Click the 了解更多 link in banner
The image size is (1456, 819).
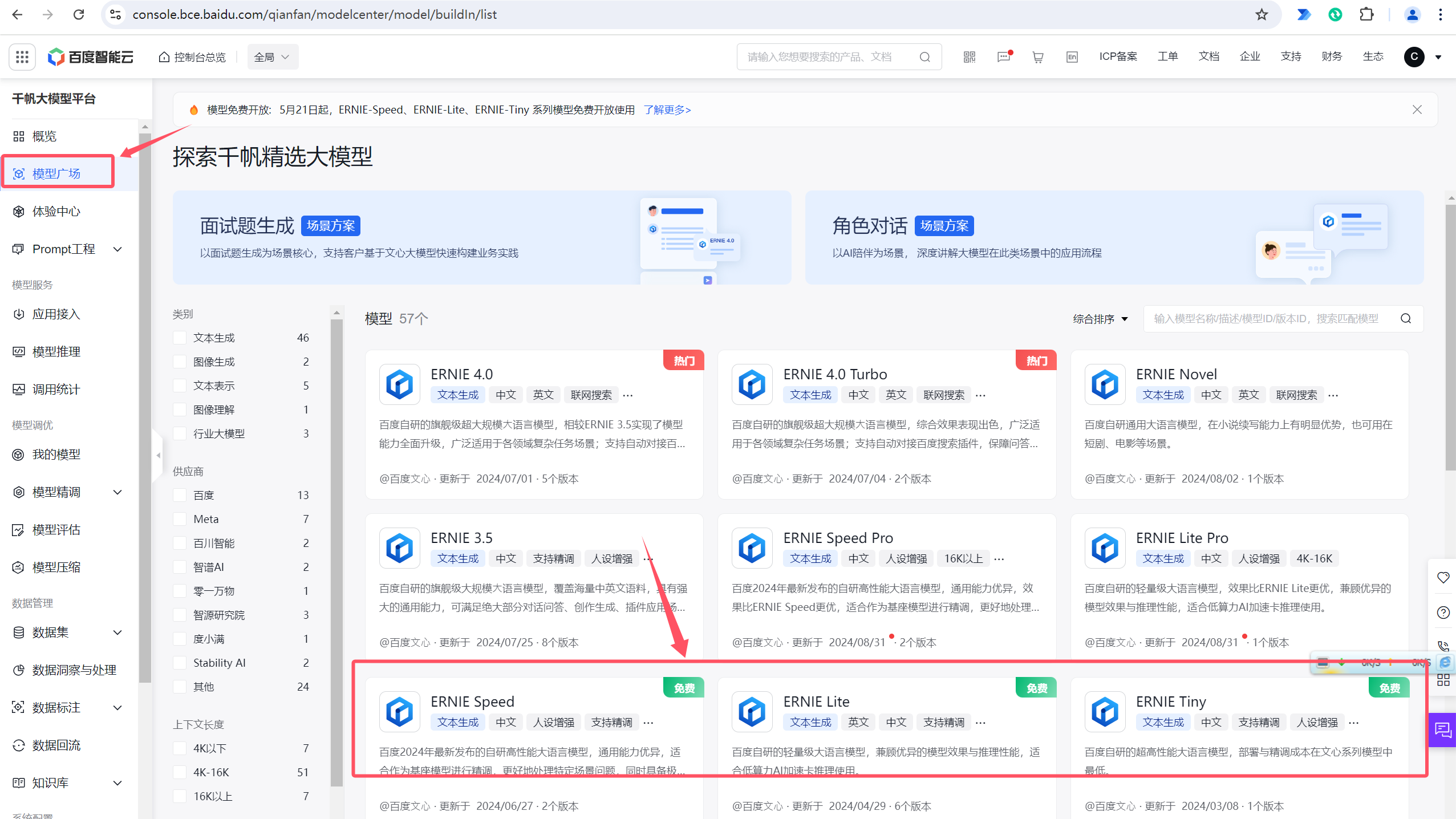[x=667, y=110]
